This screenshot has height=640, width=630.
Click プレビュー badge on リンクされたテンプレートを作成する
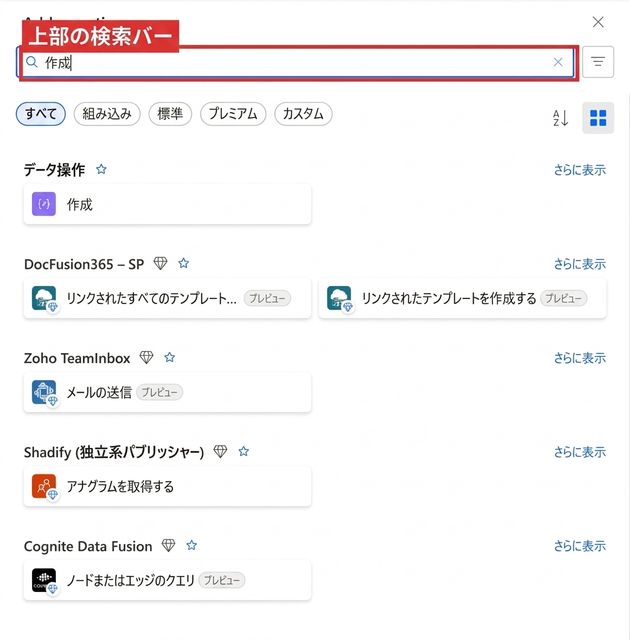pos(563,298)
